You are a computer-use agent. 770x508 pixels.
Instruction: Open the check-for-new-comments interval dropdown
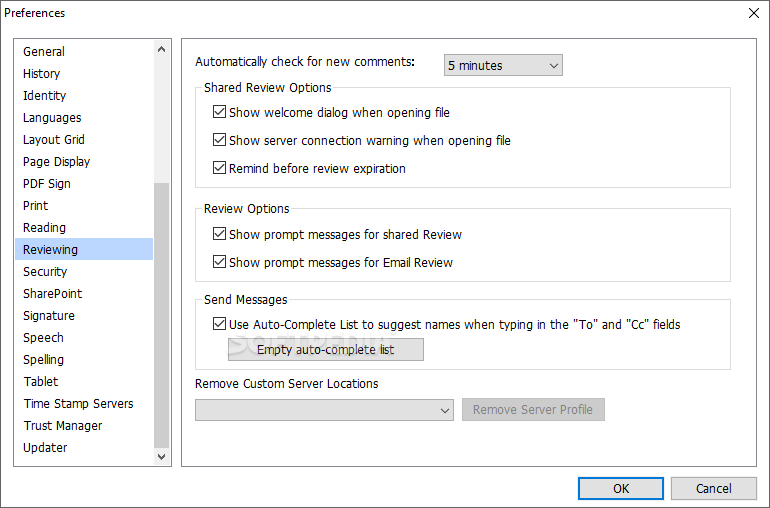(503, 65)
